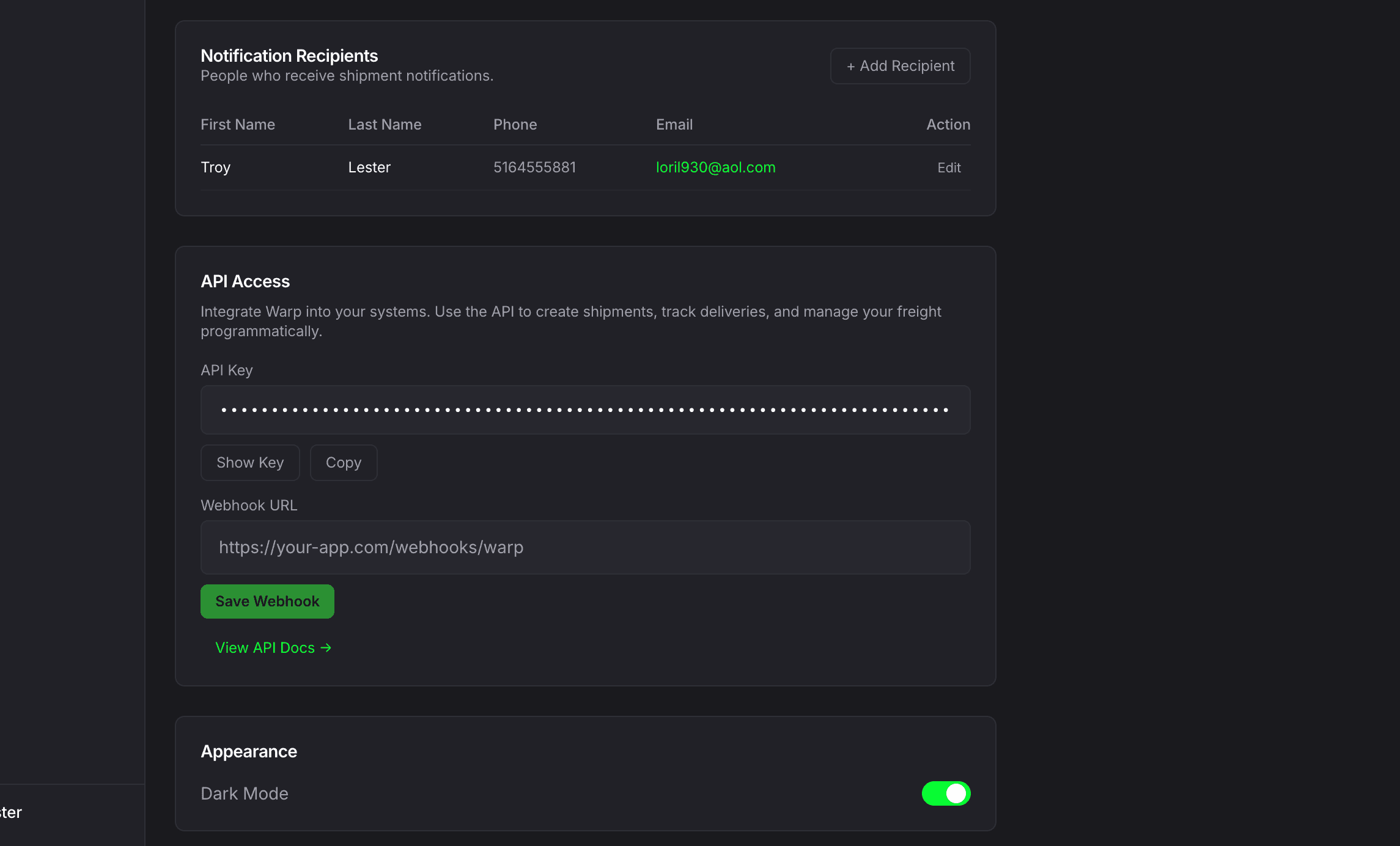Copy the API key to clipboard
Viewport: 1400px width, 846px height.
pos(343,462)
